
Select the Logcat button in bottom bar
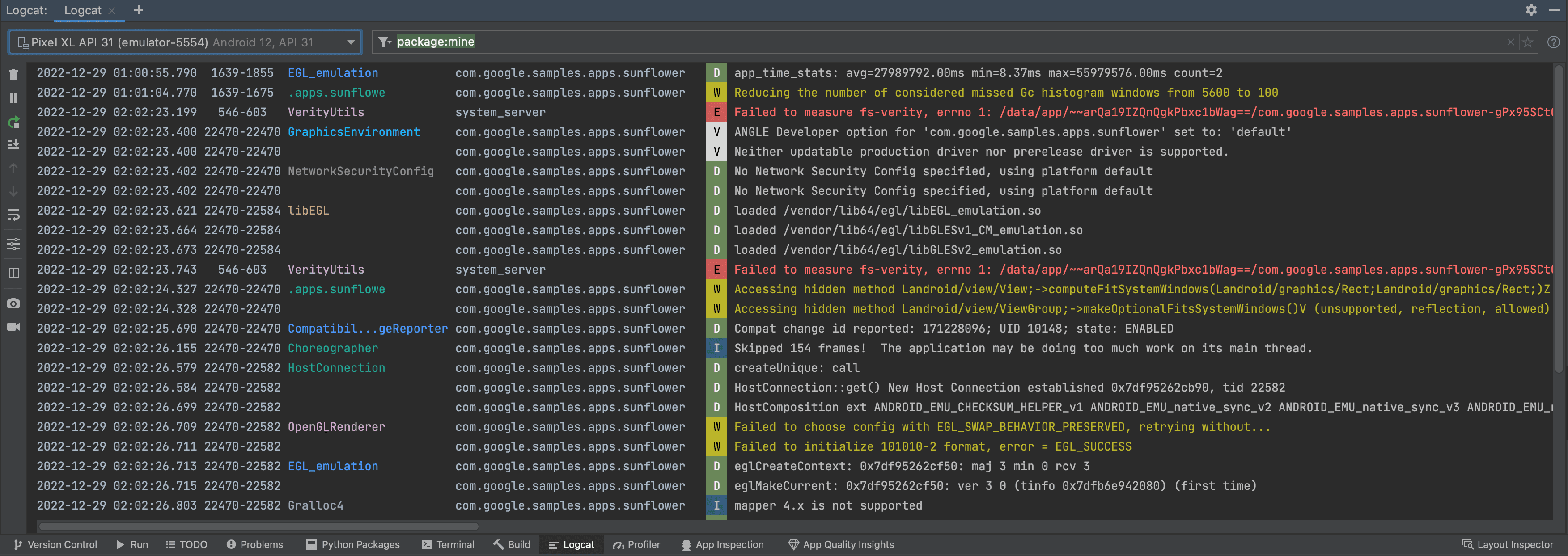click(571, 544)
